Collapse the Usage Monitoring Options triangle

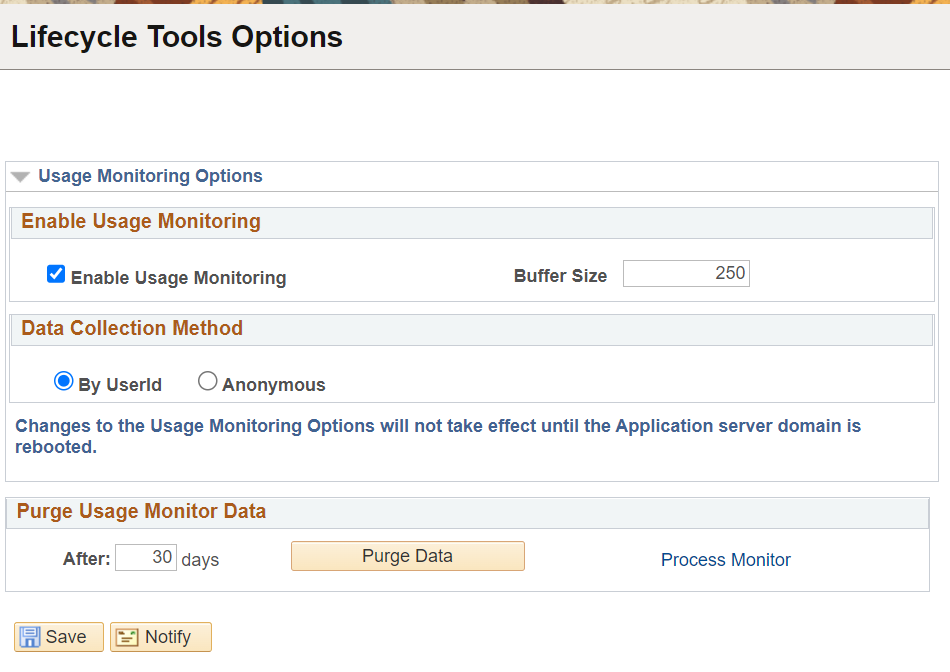(20, 177)
